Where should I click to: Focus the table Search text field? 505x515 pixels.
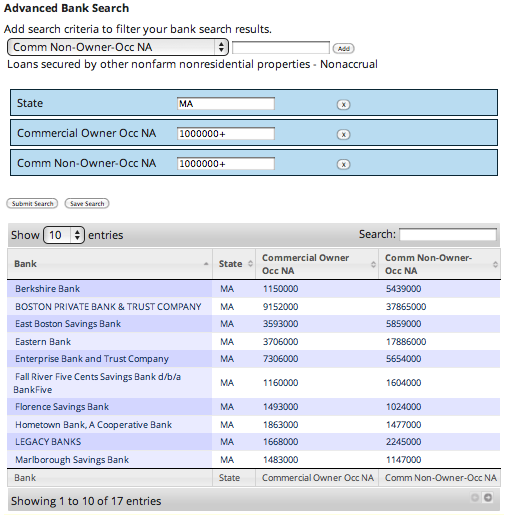(448, 234)
